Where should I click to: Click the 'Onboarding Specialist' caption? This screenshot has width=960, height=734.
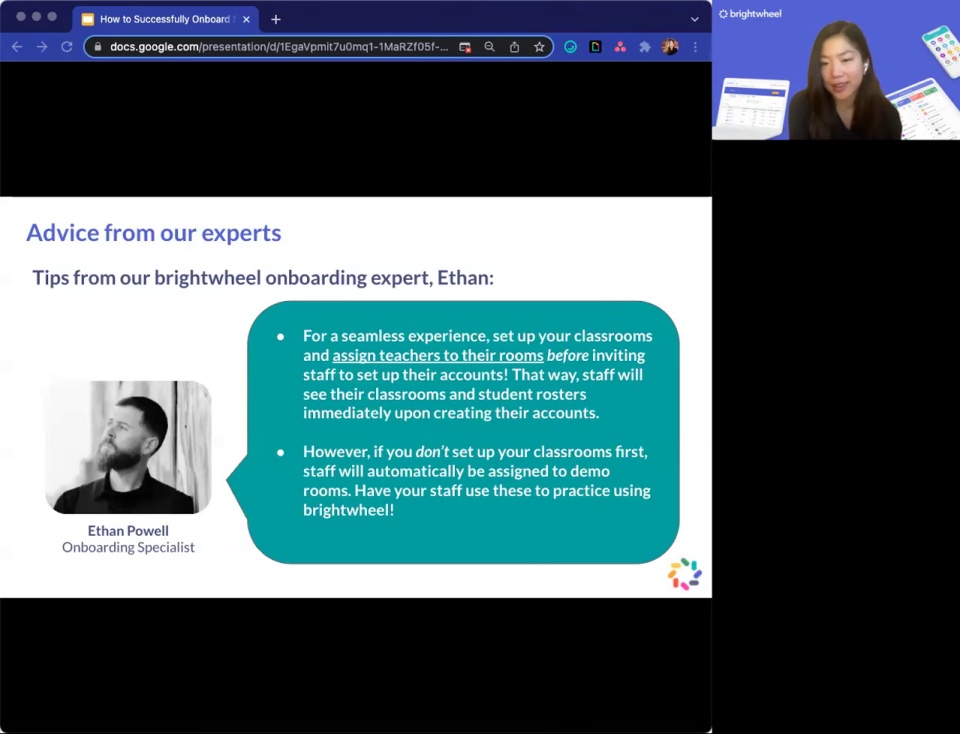coord(128,547)
